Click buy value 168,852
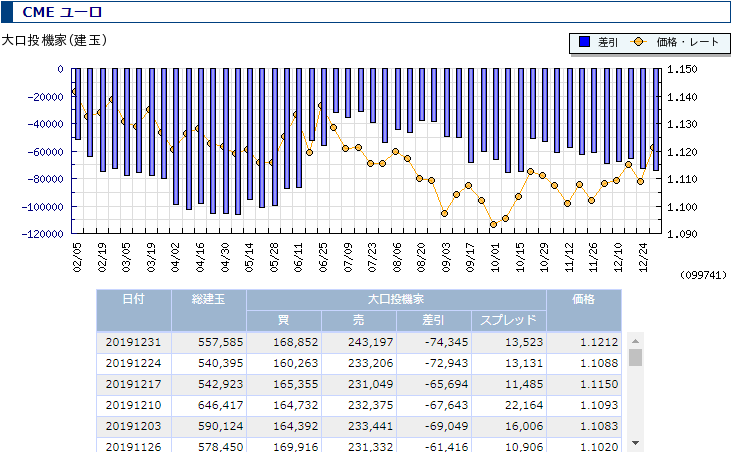Viewport: 756px width, 458px height. [296, 342]
